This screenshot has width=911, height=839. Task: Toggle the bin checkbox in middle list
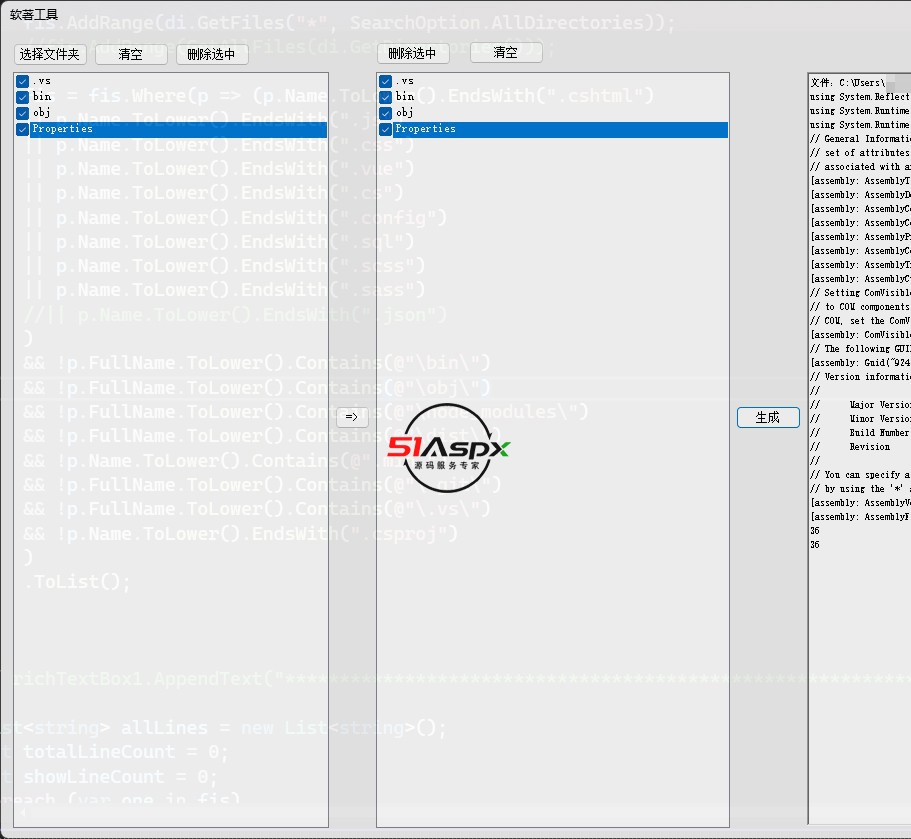[x=386, y=97]
